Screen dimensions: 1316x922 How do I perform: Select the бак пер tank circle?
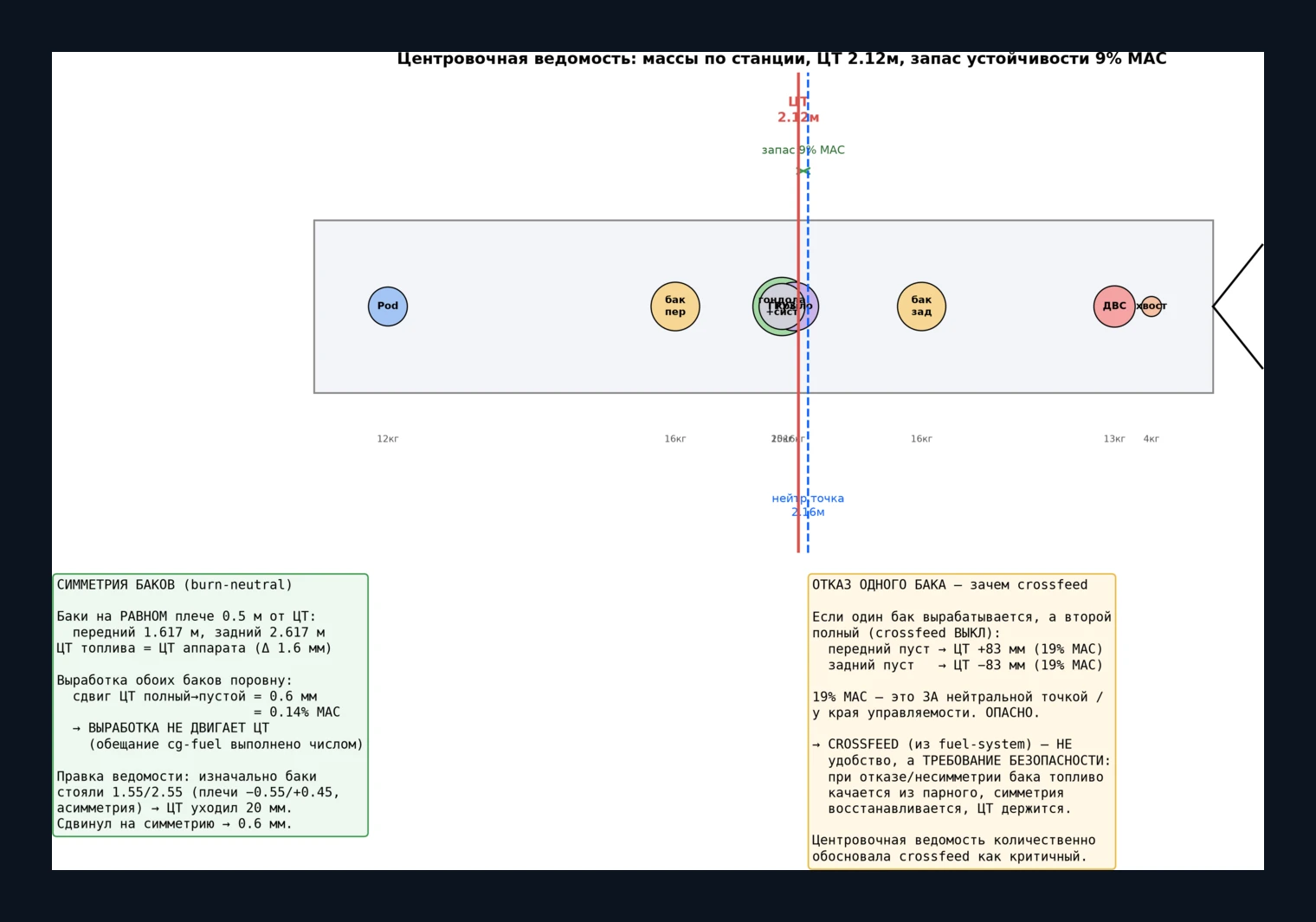(x=675, y=306)
